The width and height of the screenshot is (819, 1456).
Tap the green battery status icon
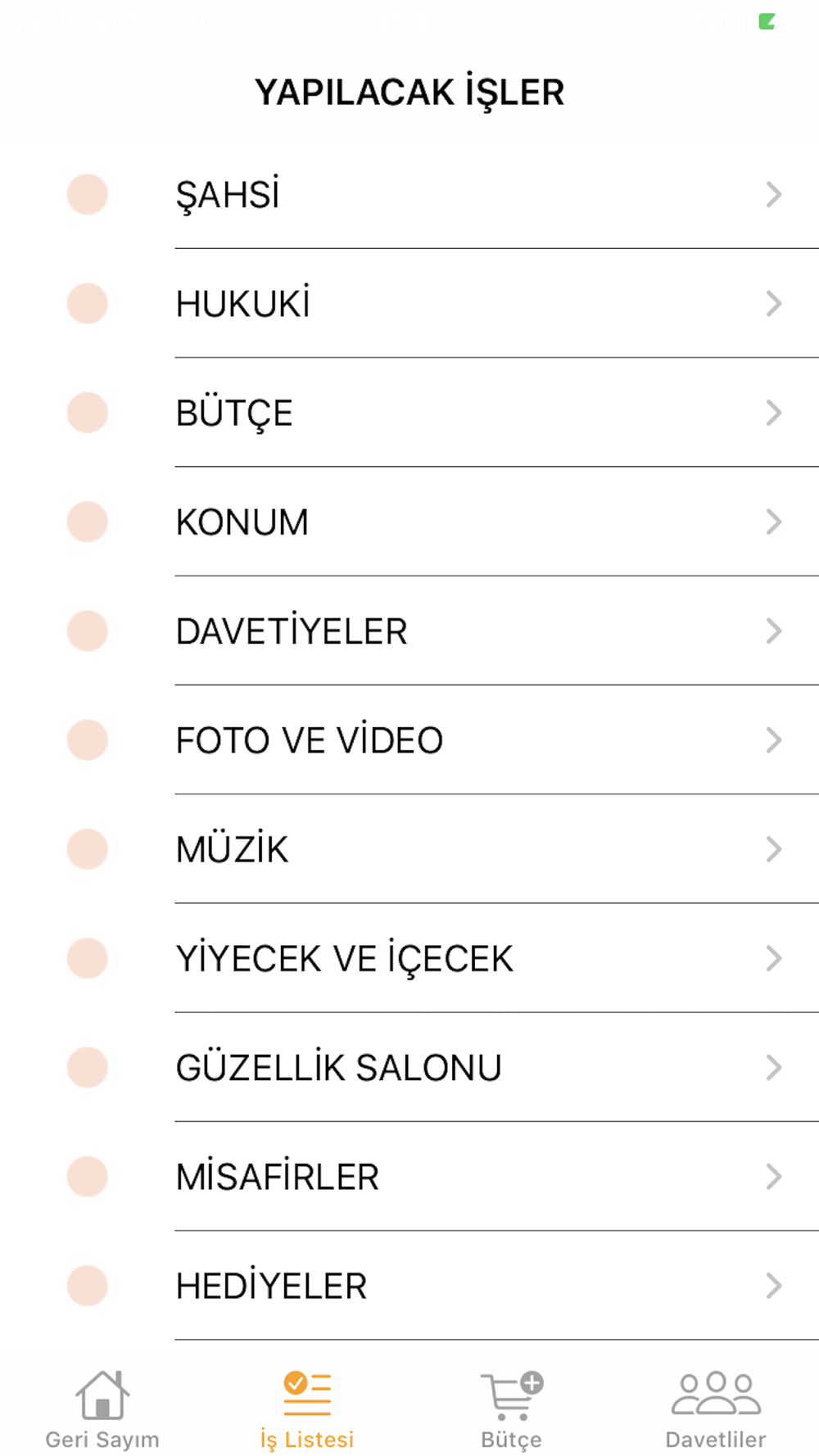pos(767,21)
